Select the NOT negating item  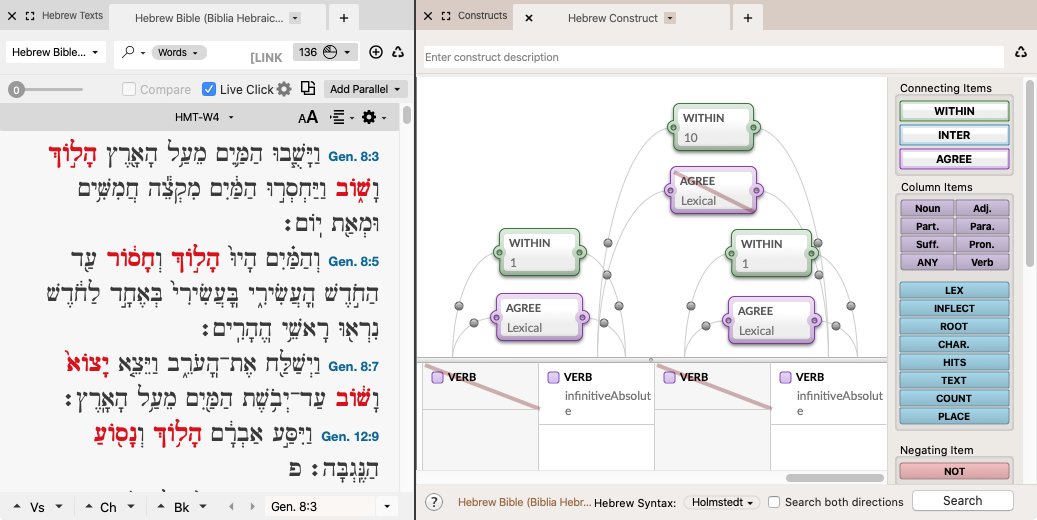click(954, 471)
